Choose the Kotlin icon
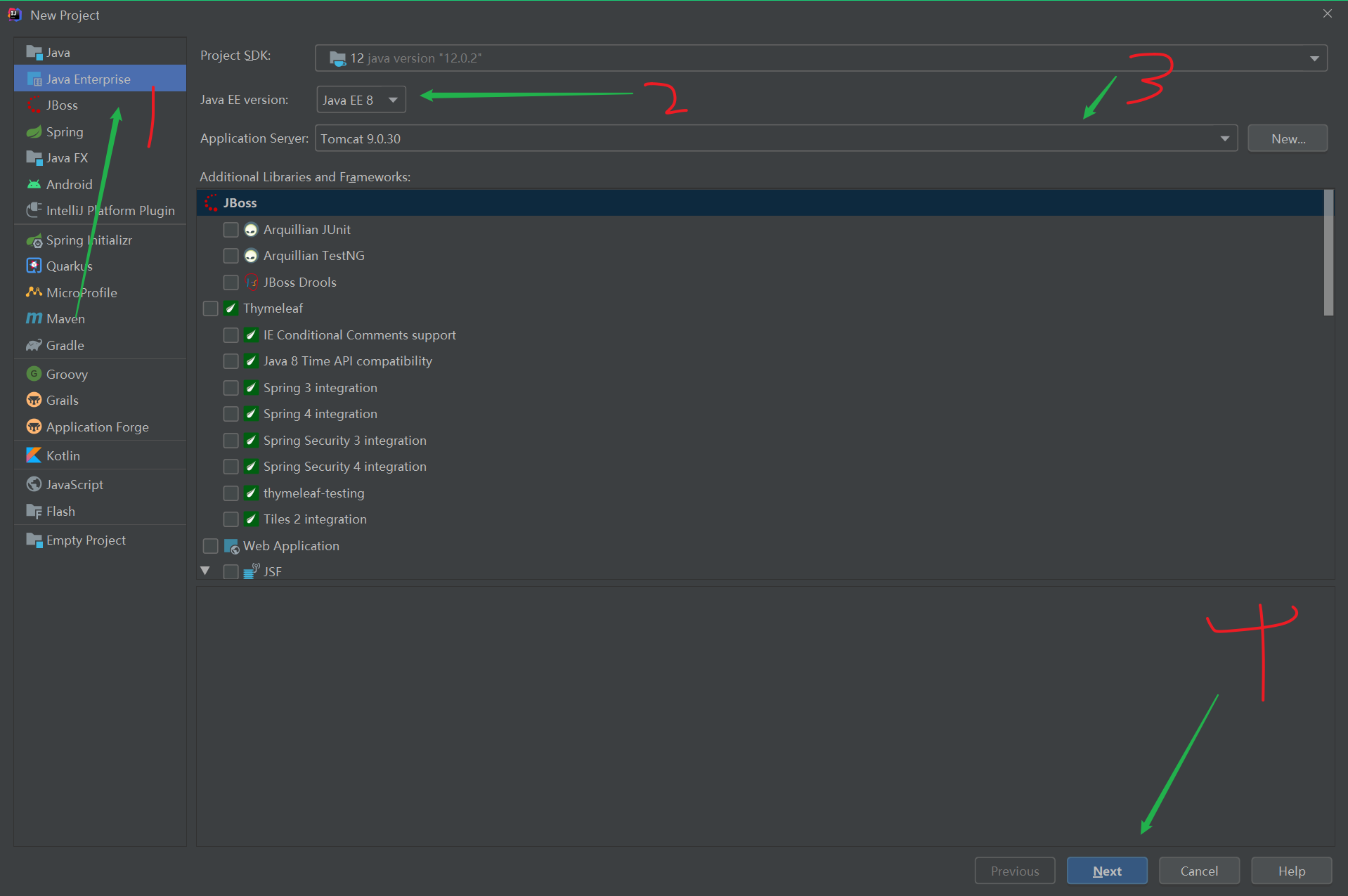1348x896 pixels. click(x=34, y=455)
